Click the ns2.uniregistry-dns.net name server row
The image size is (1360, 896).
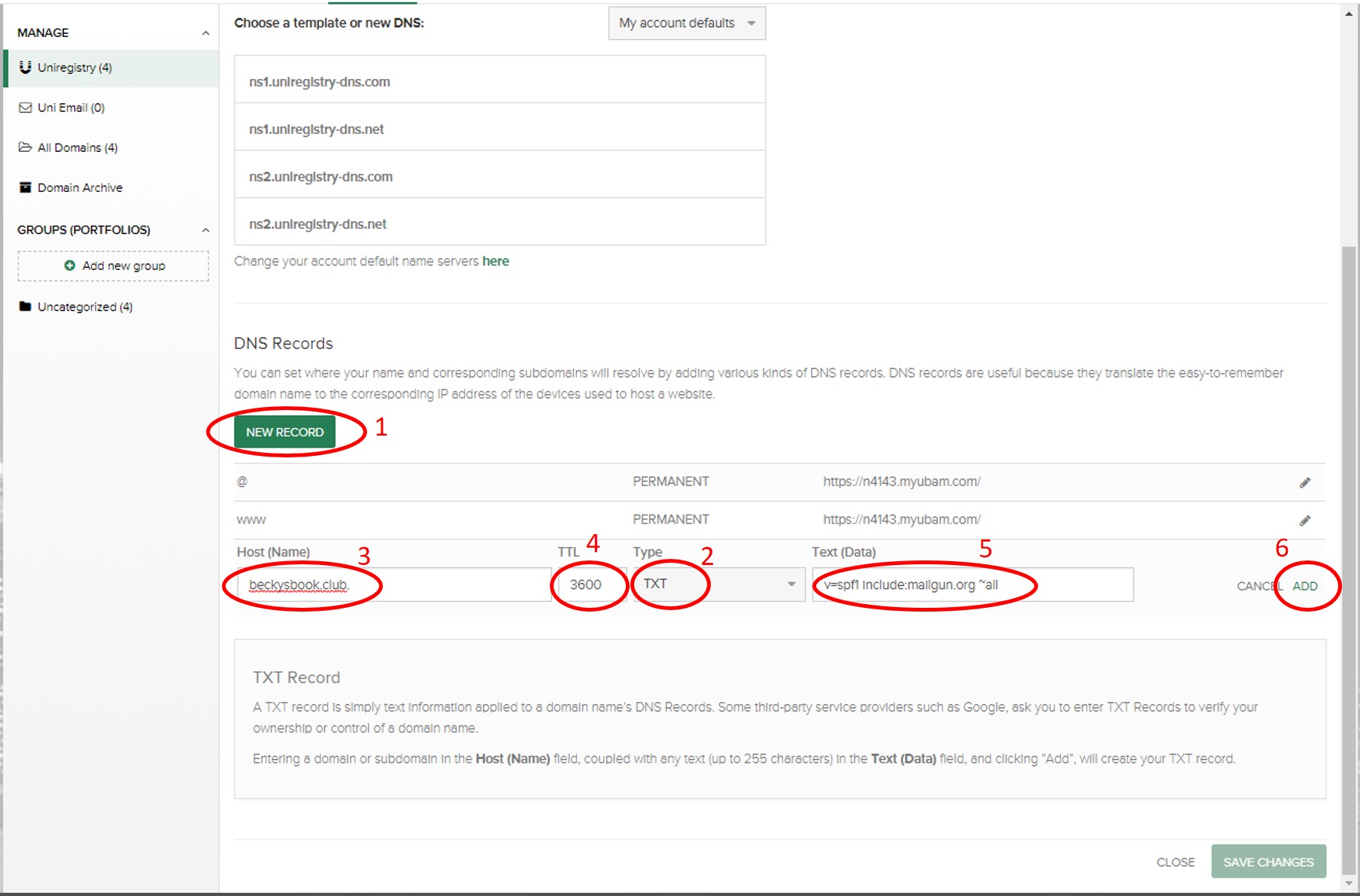[x=499, y=222]
